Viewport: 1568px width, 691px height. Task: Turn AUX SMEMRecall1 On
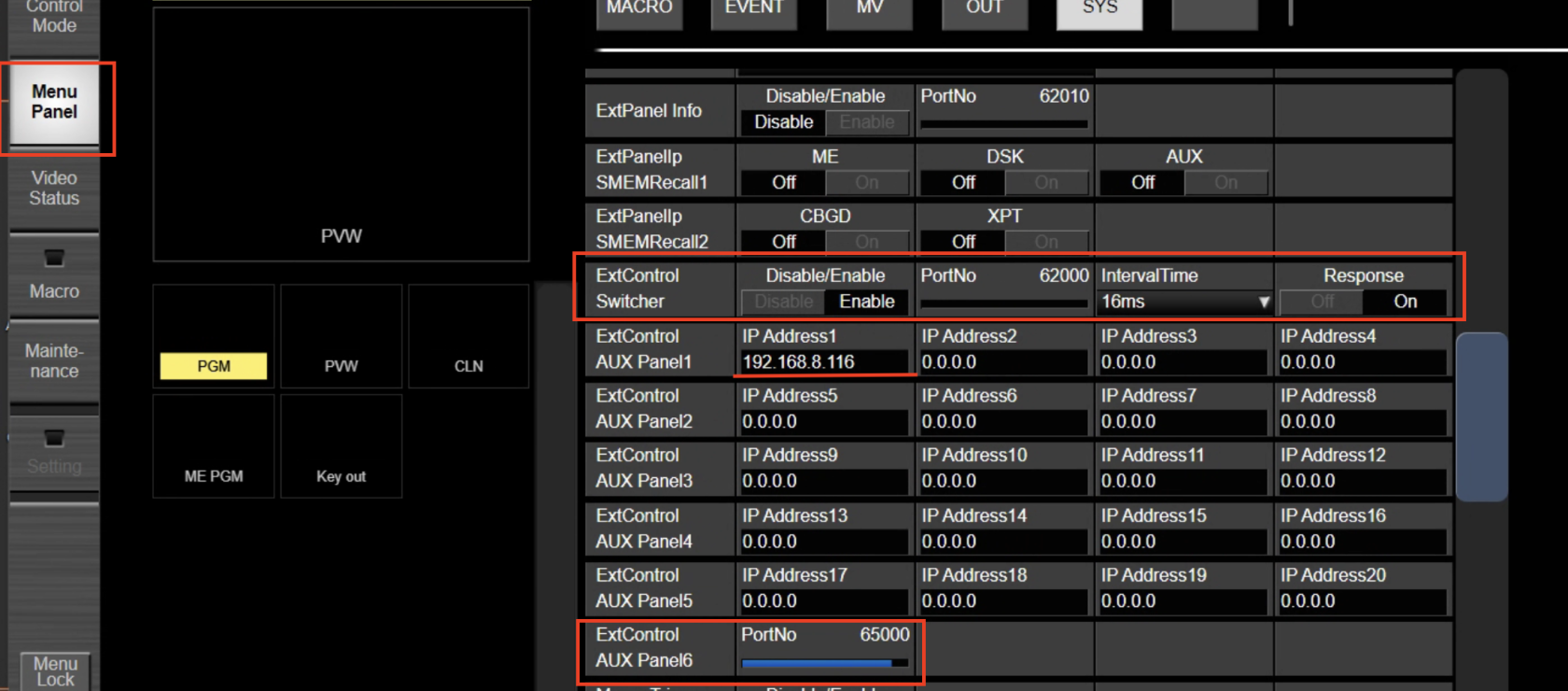pos(1226,183)
